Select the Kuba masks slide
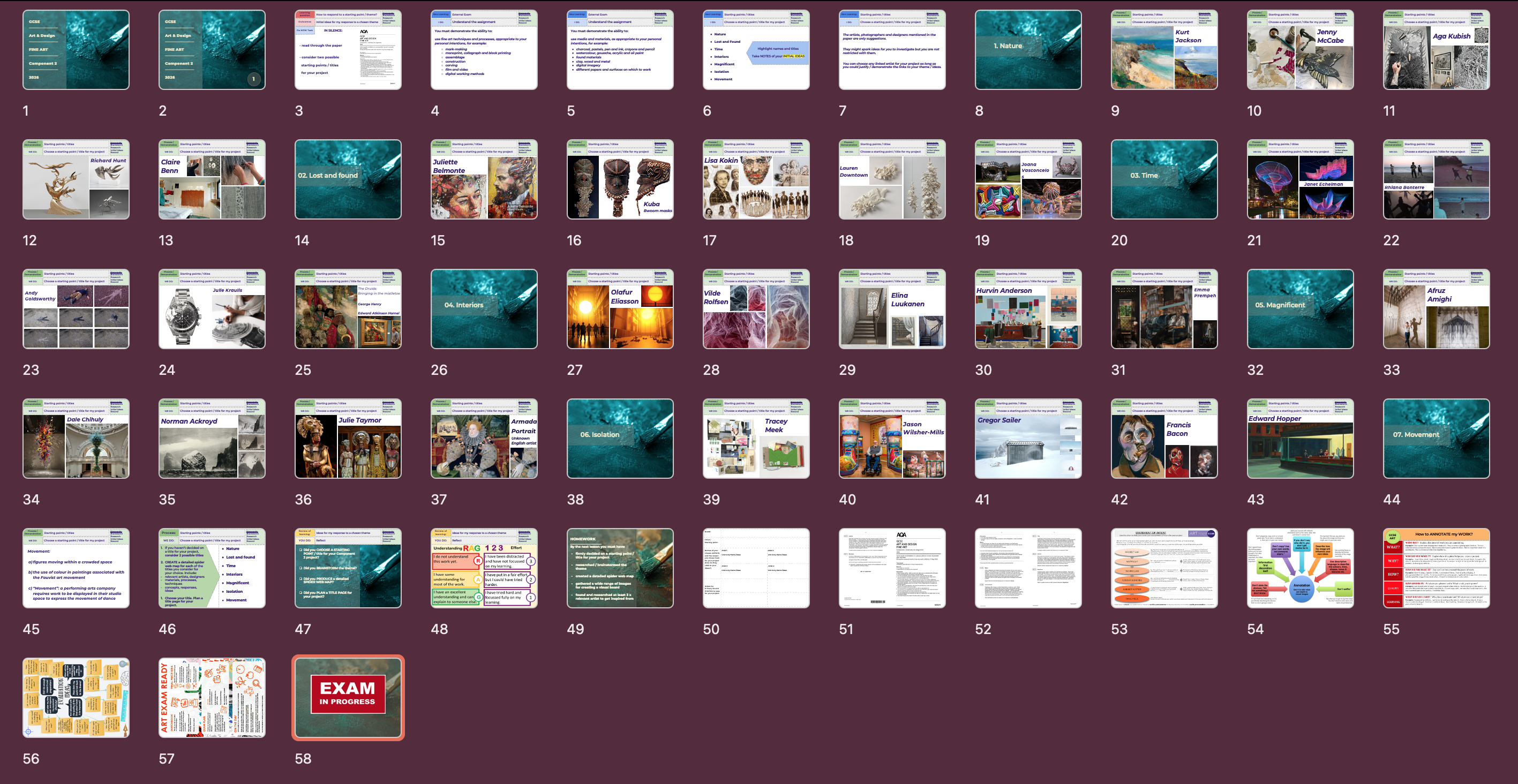 tap(620, 179)
